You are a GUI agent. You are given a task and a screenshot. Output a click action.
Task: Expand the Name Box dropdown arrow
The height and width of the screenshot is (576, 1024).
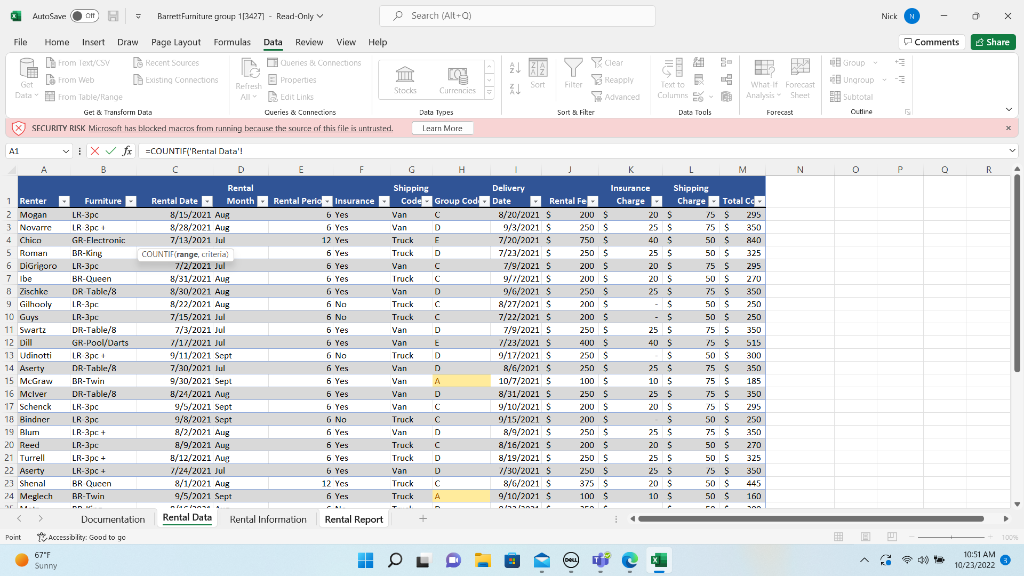click(67, 151)
